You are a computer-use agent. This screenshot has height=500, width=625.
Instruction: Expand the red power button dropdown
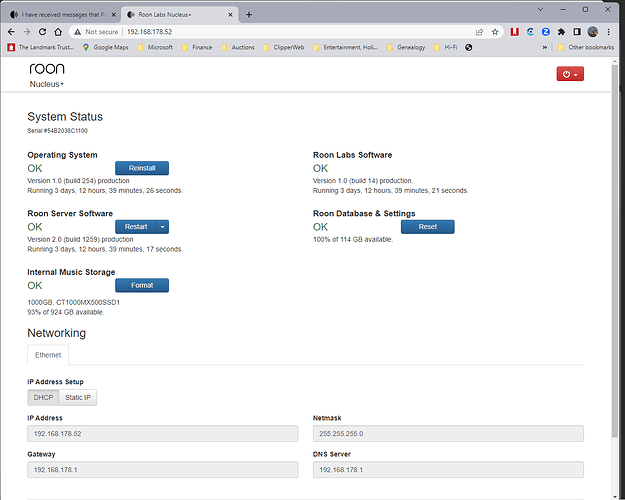(569, 74)
